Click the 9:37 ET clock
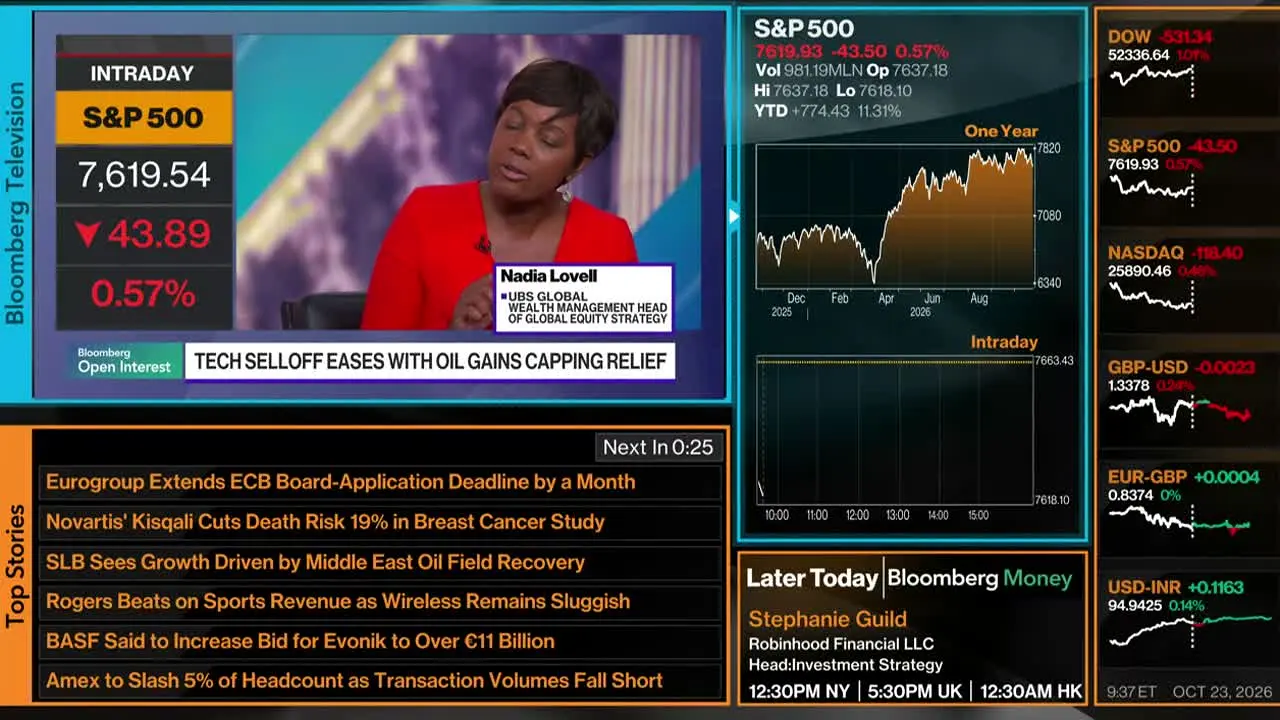Screen dimensions: 1280x720 (x=1132, y=692)
